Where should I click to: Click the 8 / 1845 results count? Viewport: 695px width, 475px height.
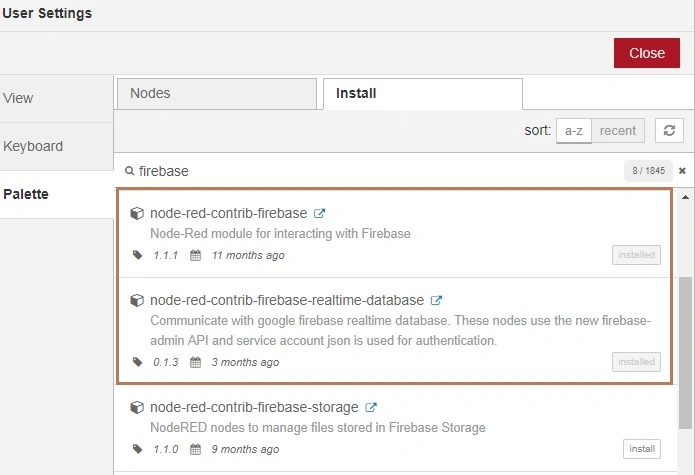pyautogui.click(x=648, y=171)
